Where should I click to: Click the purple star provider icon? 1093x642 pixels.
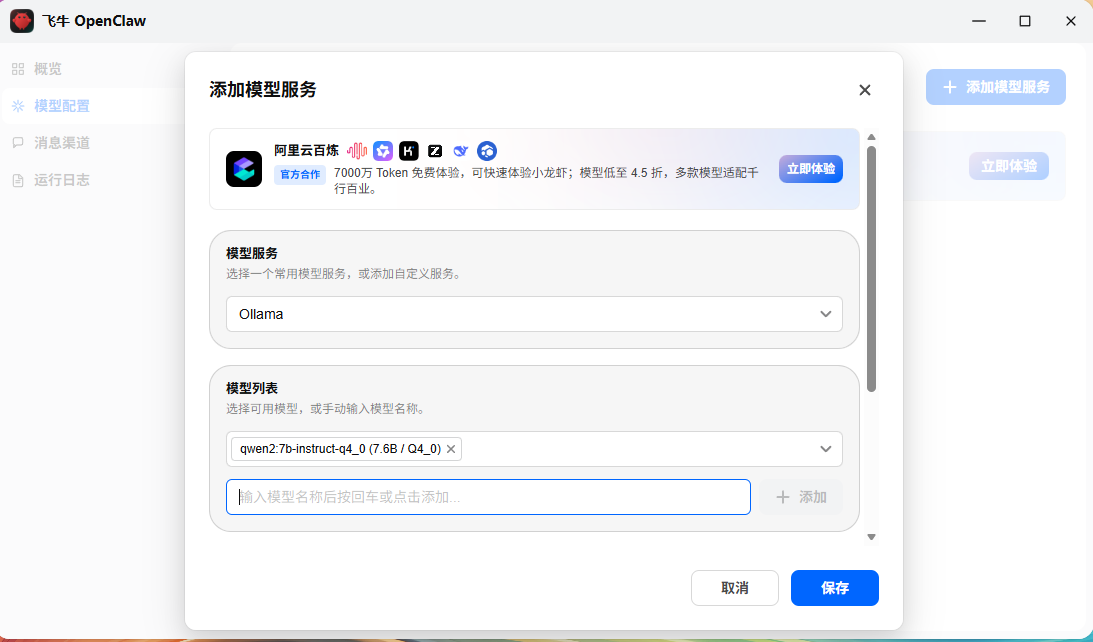(x=383, y=150)
